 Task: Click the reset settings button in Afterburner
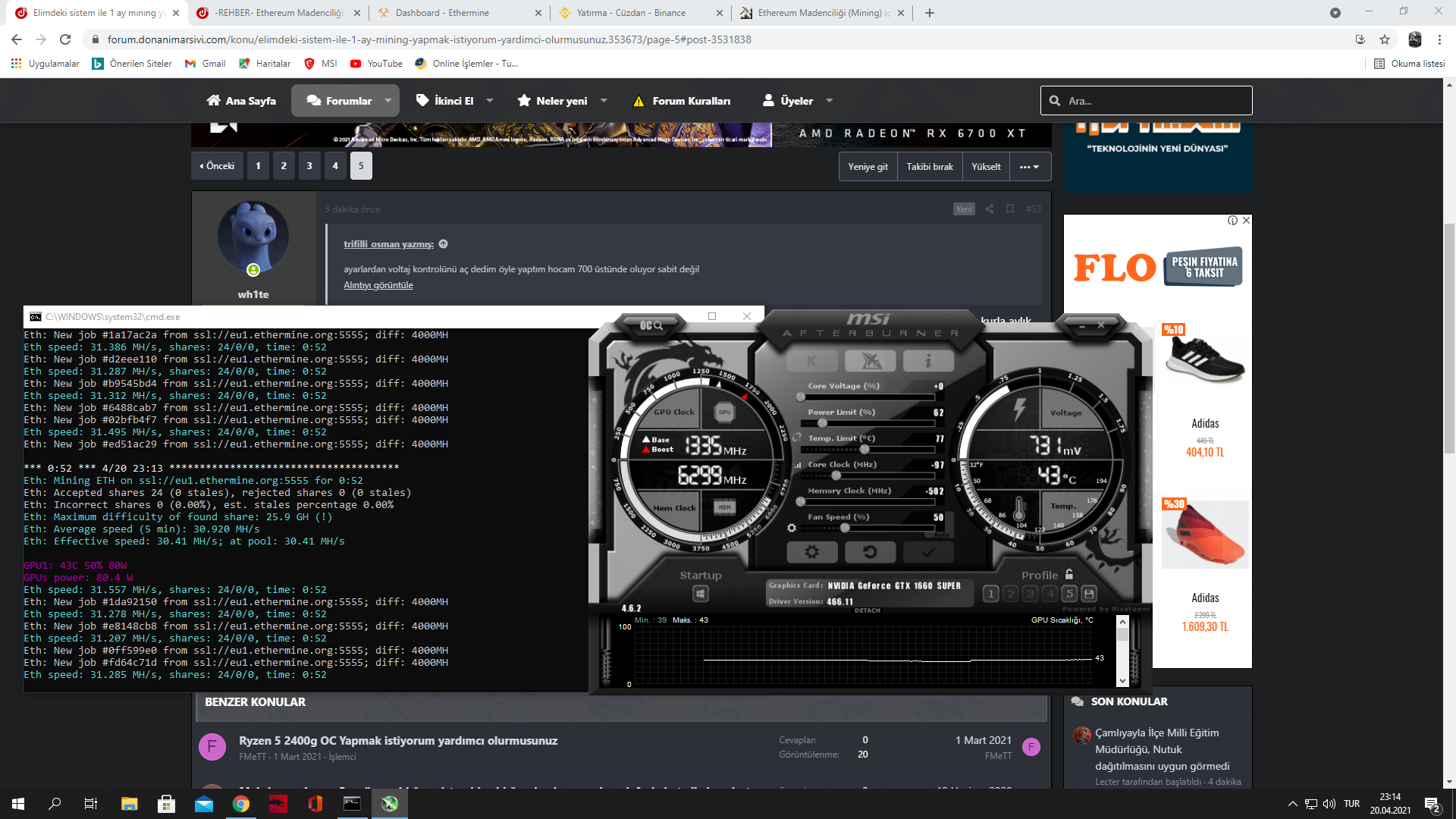pyautogui.click(x=870, y=552)
